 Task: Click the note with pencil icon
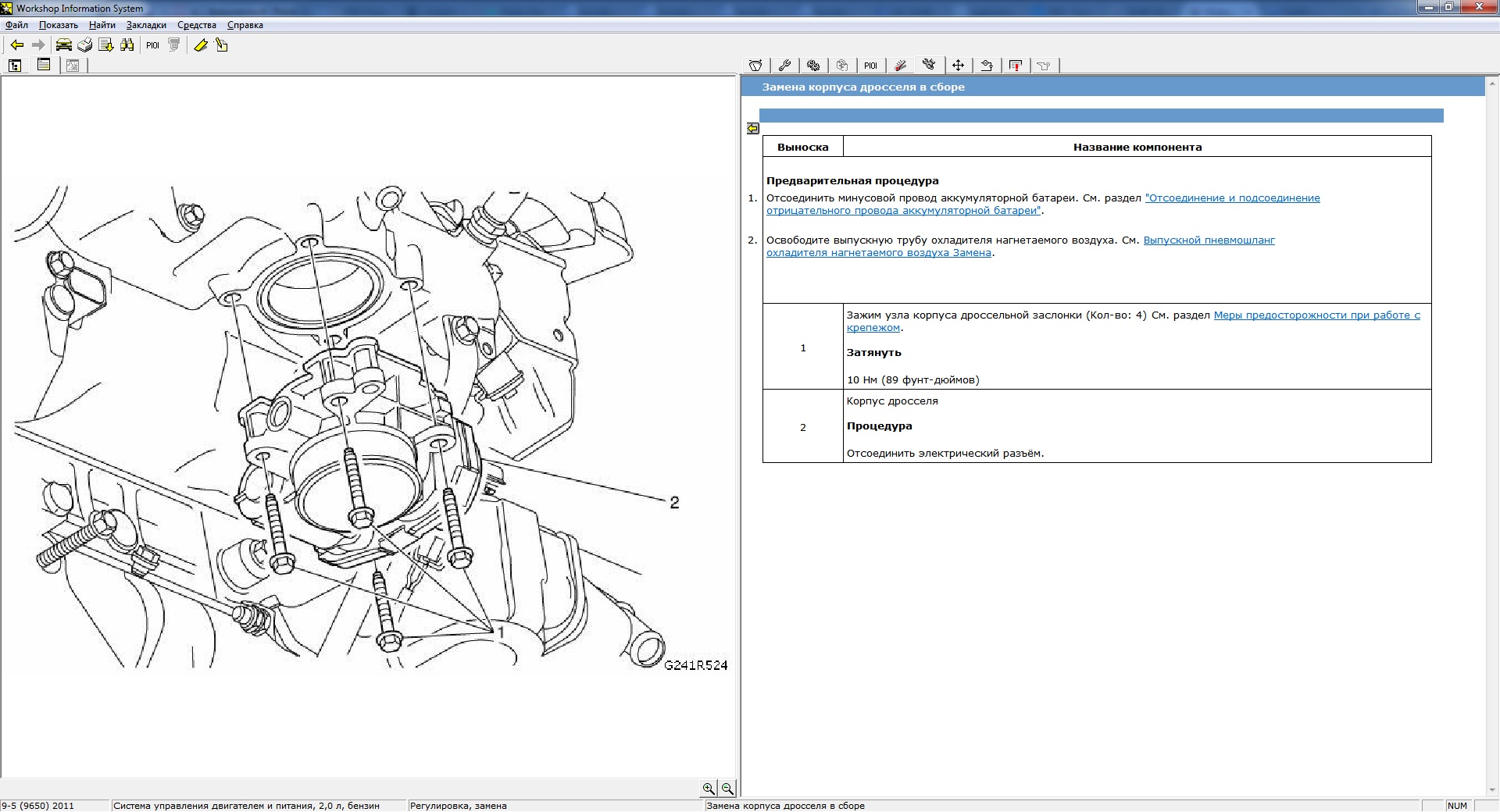tap(222, 45)
